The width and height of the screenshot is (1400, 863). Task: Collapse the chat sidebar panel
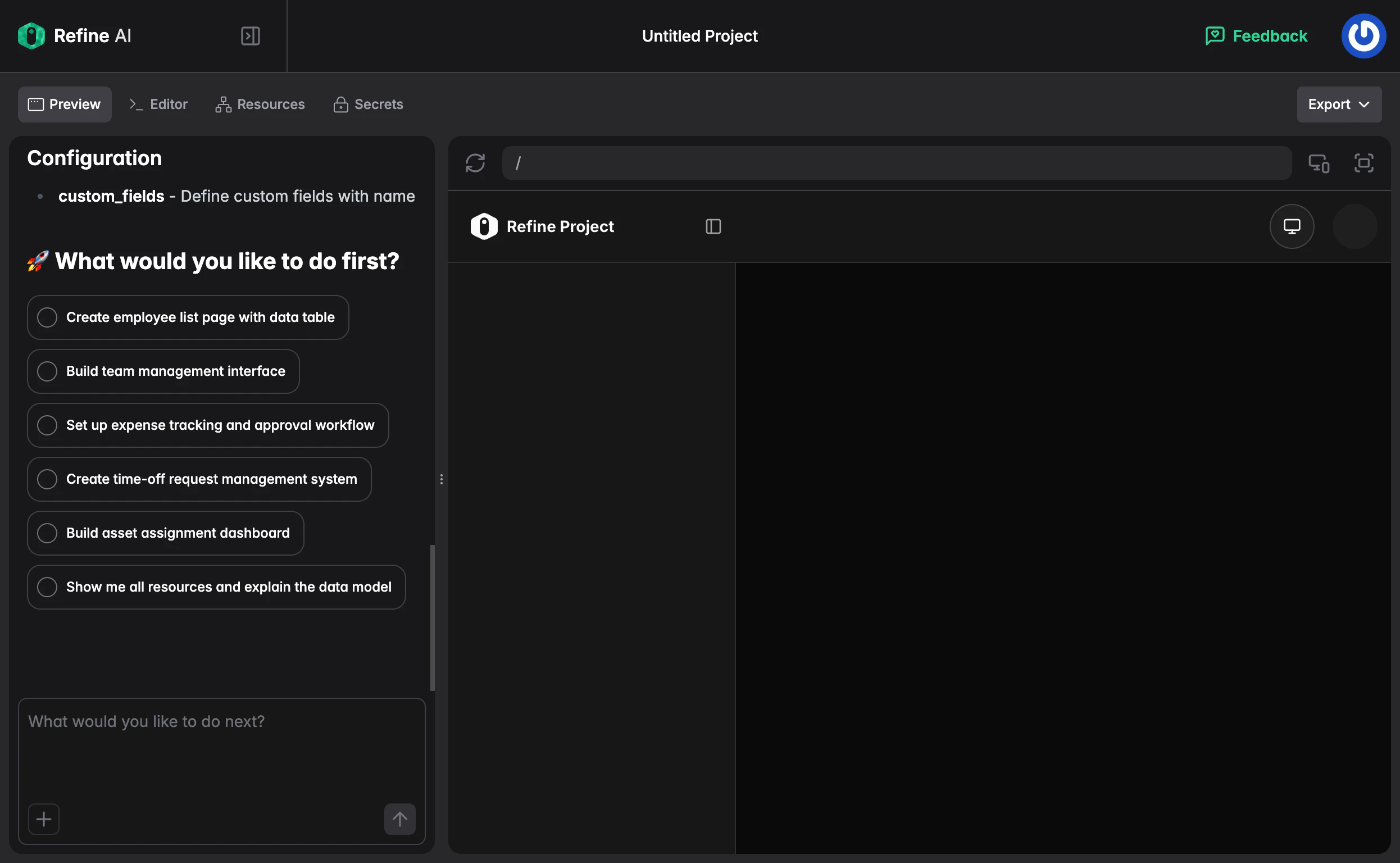(x=249, y=36)
